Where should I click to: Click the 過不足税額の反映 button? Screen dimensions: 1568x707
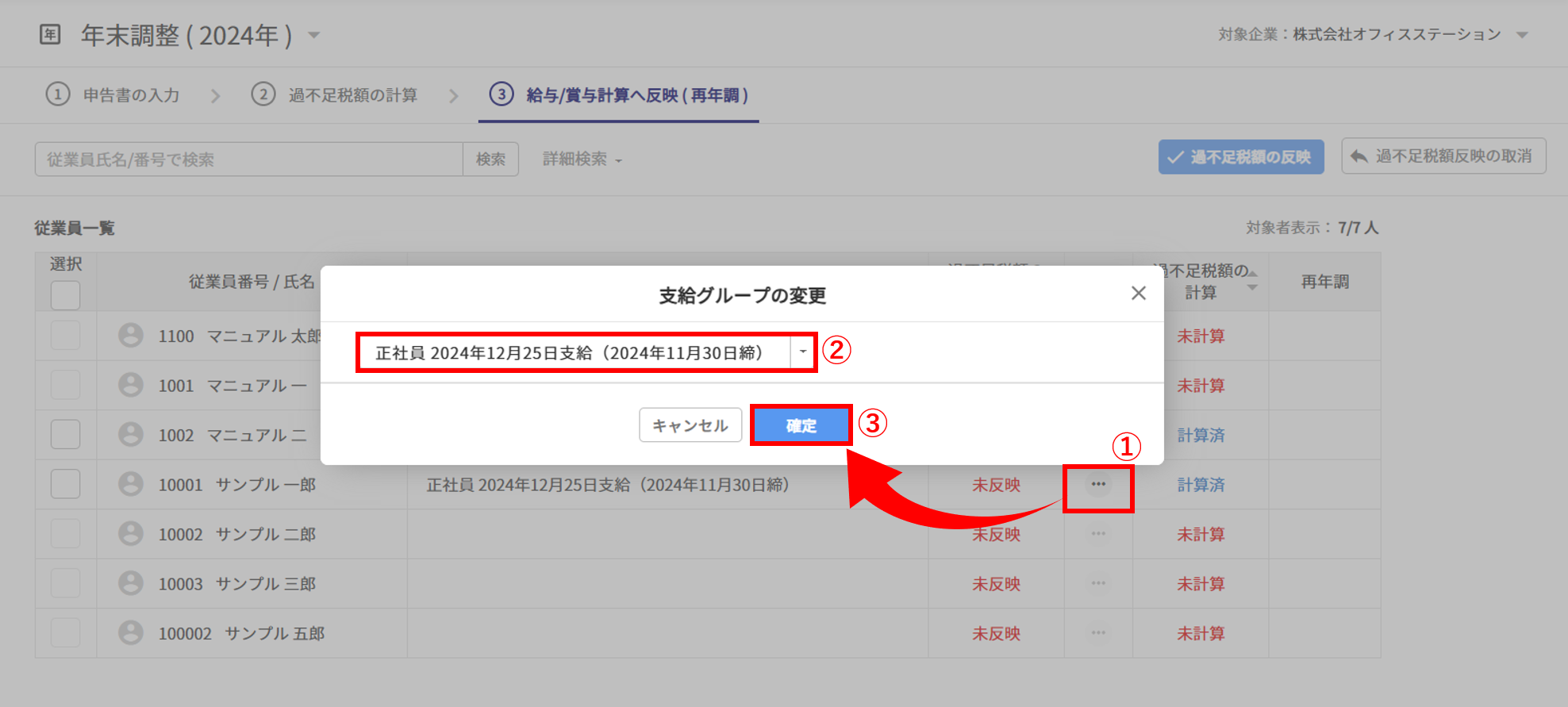(x=1241, y=157)
